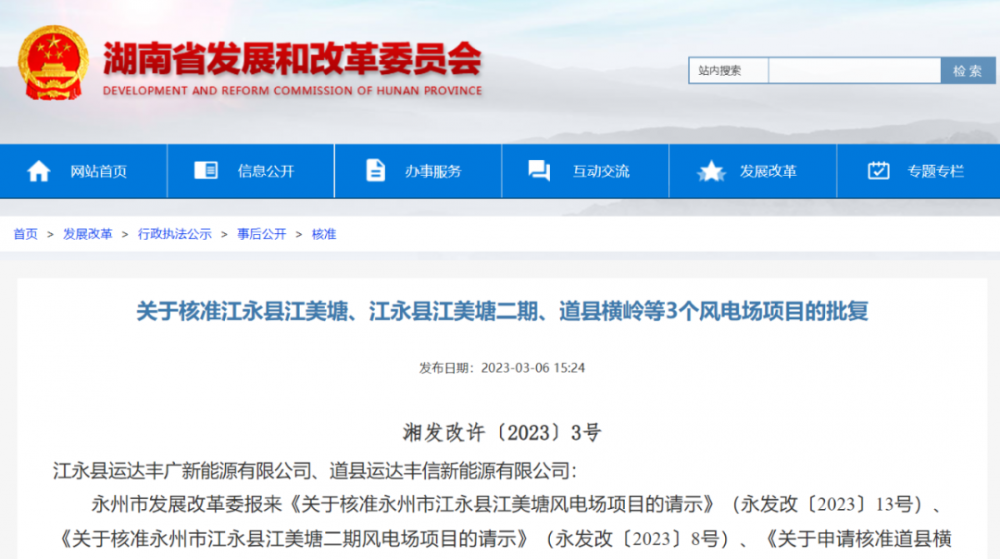Viewport: 1000px width, 559px height.
Task: Click the national emblem logo
Action: coord(53,62)
